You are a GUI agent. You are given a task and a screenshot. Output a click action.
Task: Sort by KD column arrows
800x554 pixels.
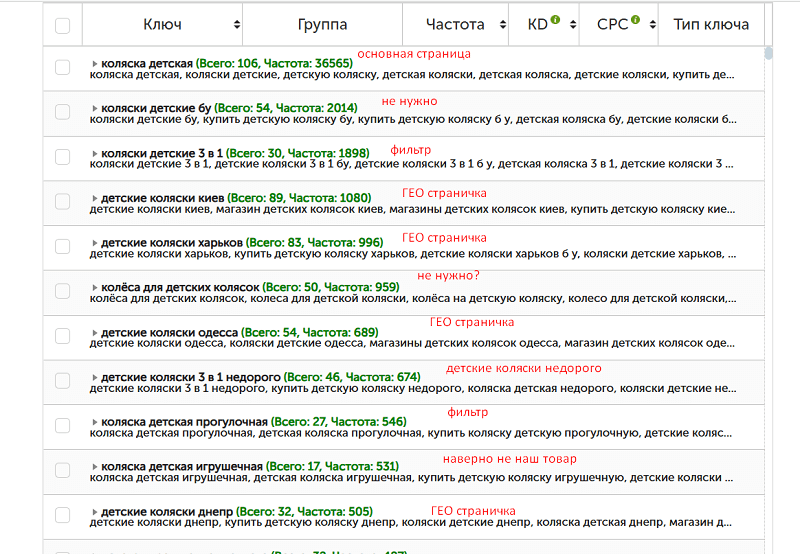point(573,24)
